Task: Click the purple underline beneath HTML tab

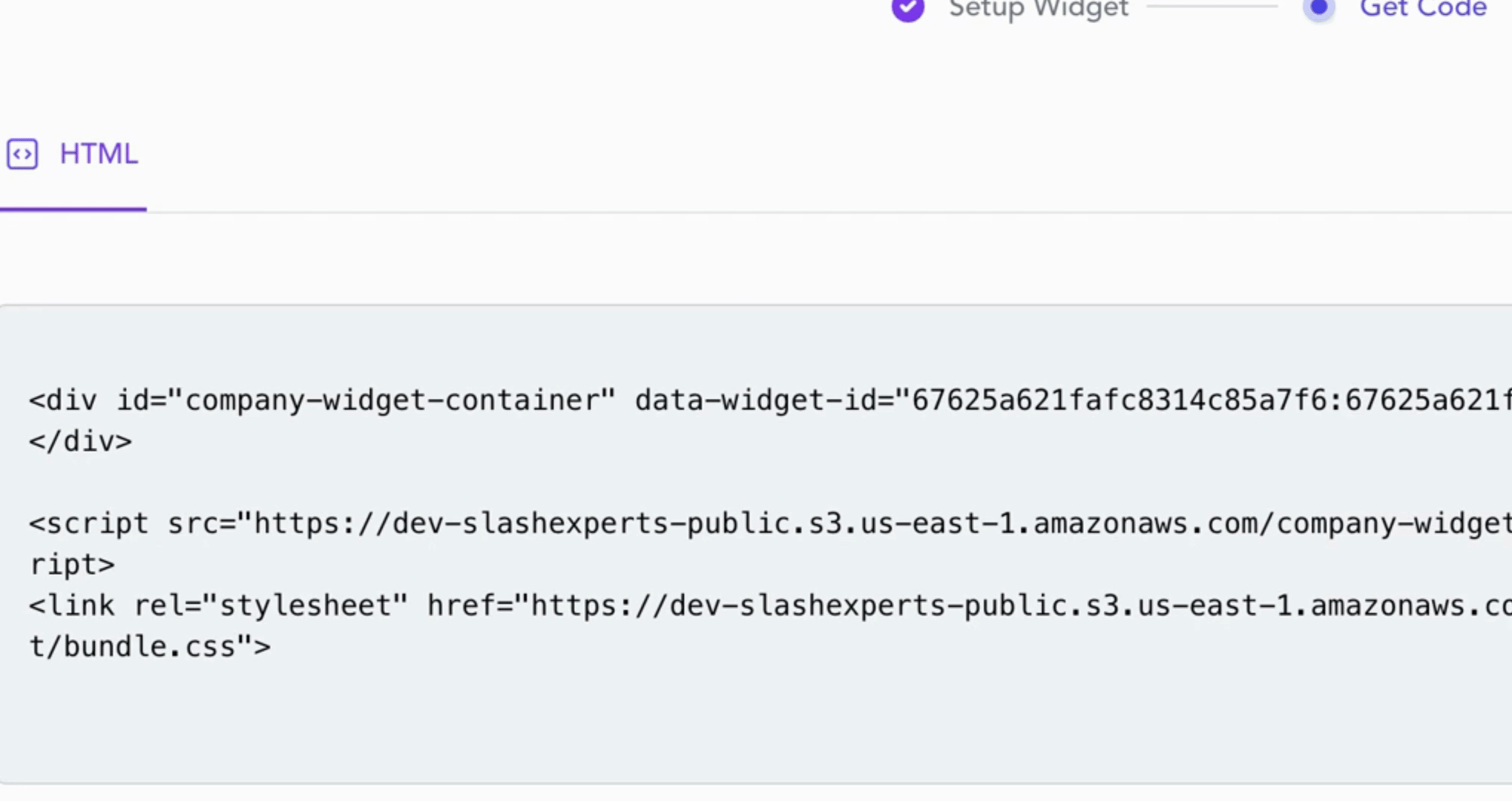Action: (73, 209)
